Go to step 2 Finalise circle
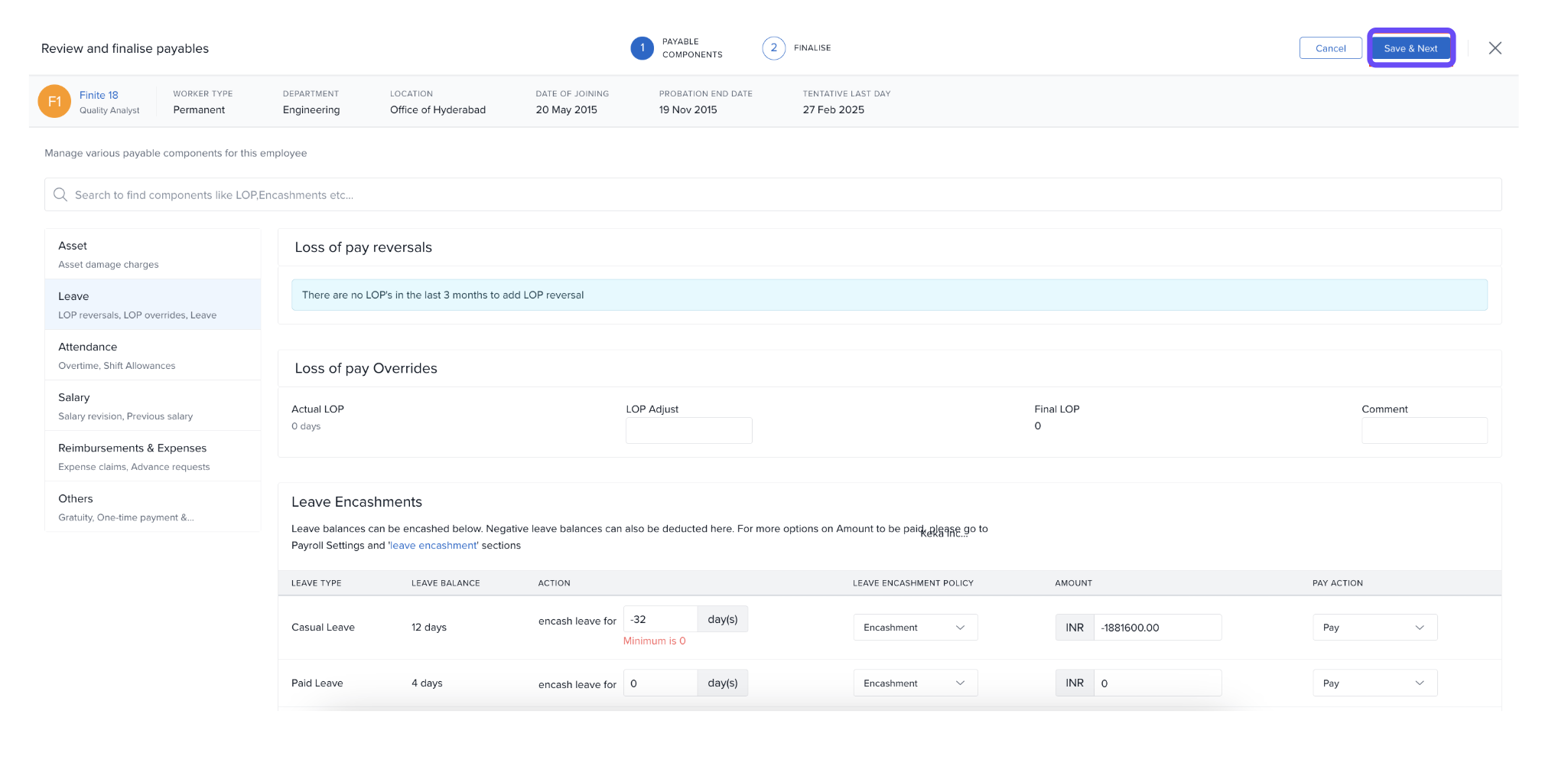The image size is (1568, 760). pos(773,48)
